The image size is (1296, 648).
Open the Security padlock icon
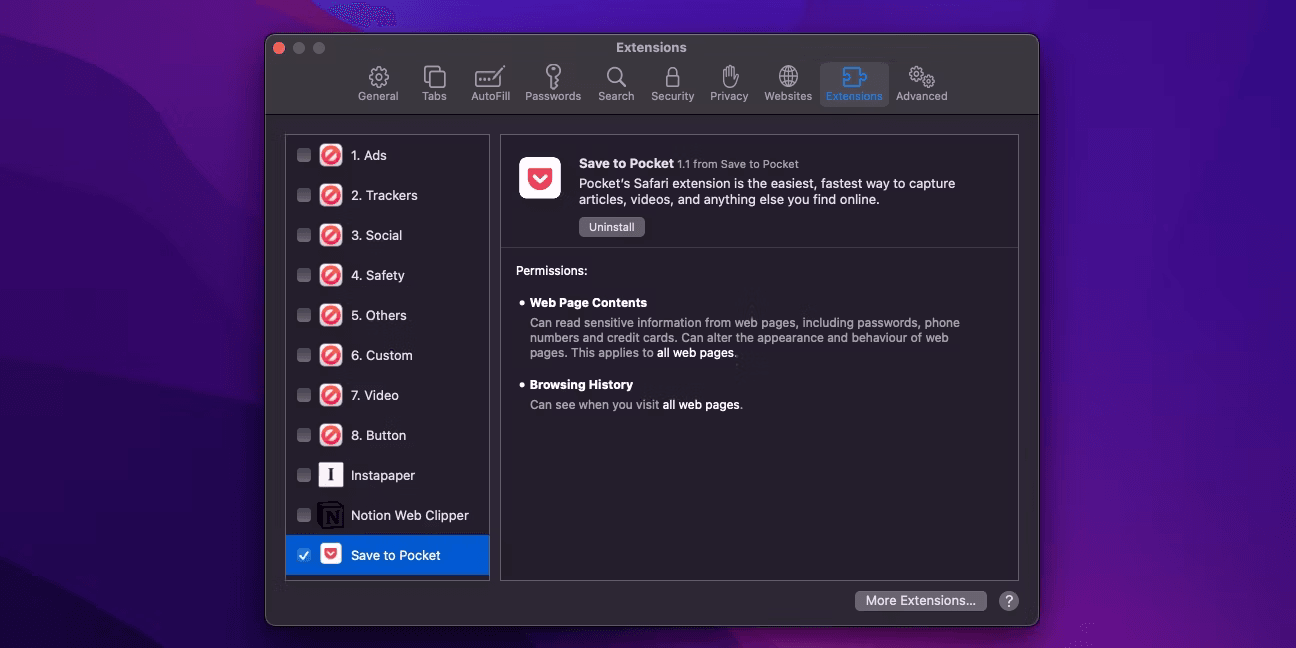[672, 77]
